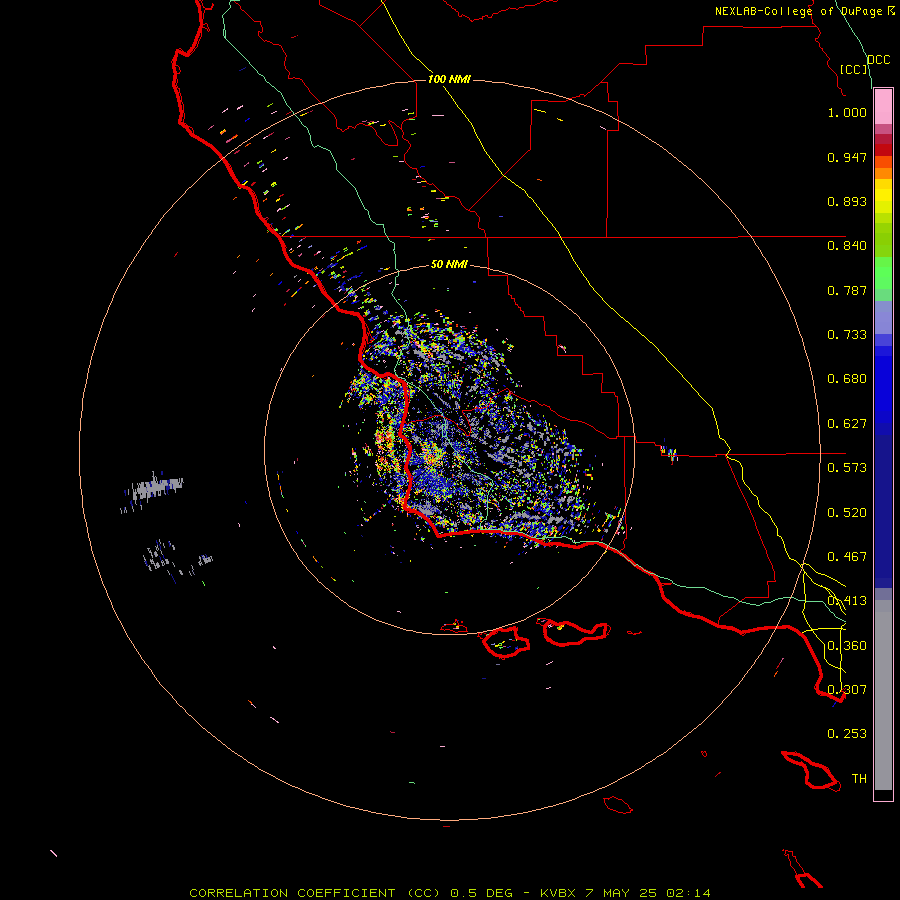Click the 1.000 value on the color scale

pyautogui.click(x=847, y=112)
